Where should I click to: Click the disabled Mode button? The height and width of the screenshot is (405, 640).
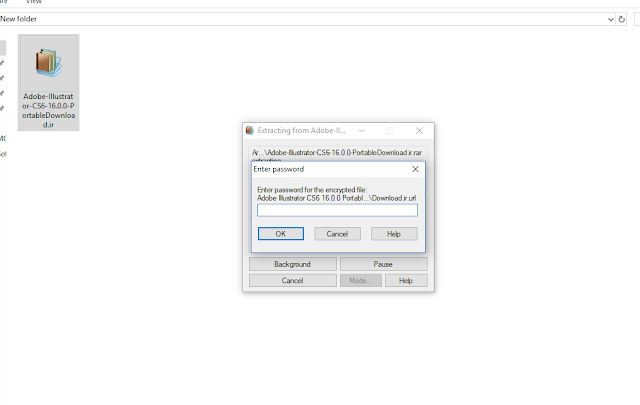[x=361, y=280]
